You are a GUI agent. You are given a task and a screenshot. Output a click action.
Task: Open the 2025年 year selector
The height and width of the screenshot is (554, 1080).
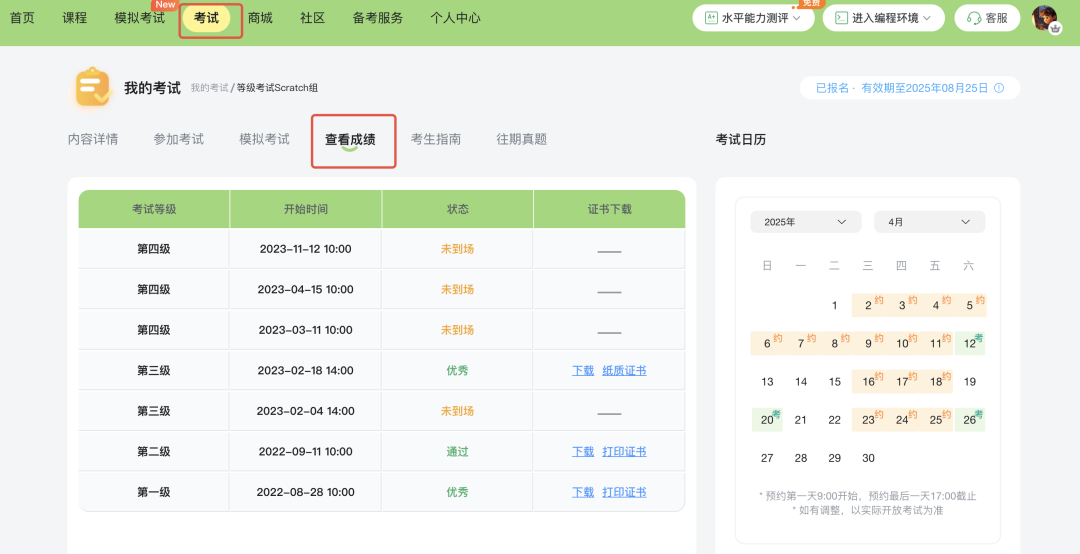point(805,222)
